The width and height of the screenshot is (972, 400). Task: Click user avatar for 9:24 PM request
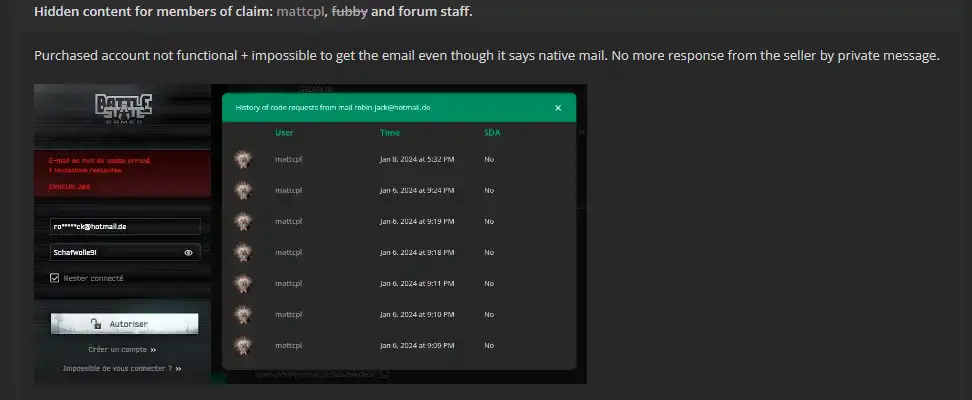tap(241, 190)
